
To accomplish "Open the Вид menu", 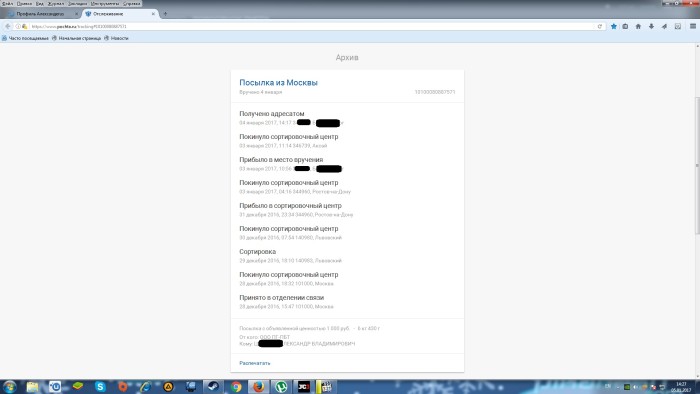I will tap(40, 4).
